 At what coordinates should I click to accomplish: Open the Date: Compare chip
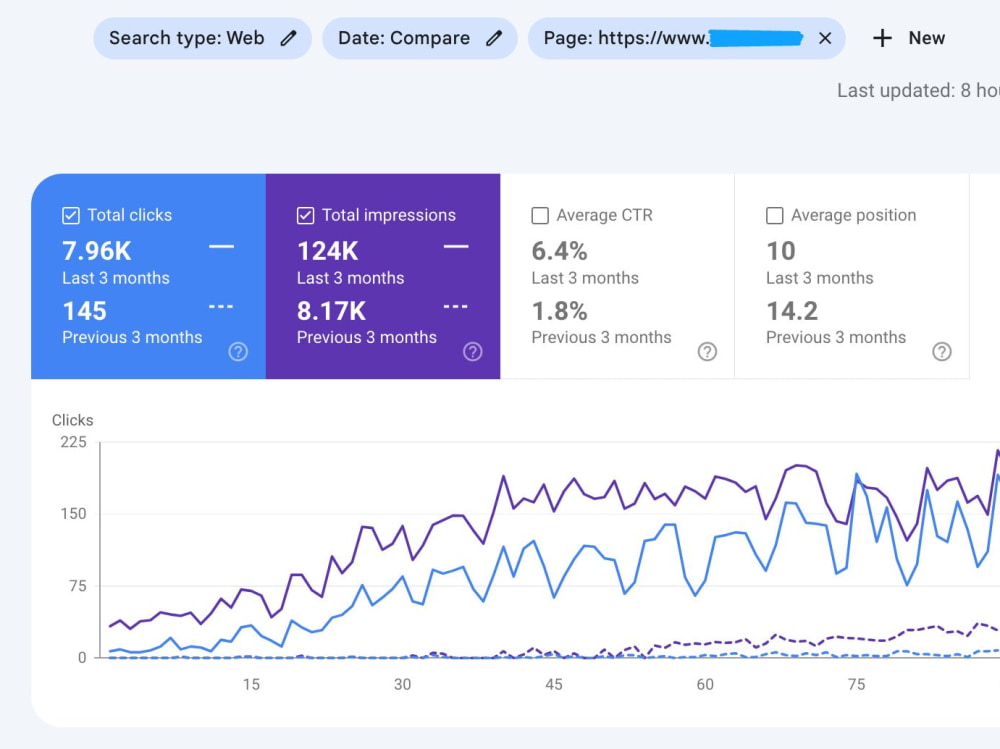pyautogui.click(x=420, y=38)
